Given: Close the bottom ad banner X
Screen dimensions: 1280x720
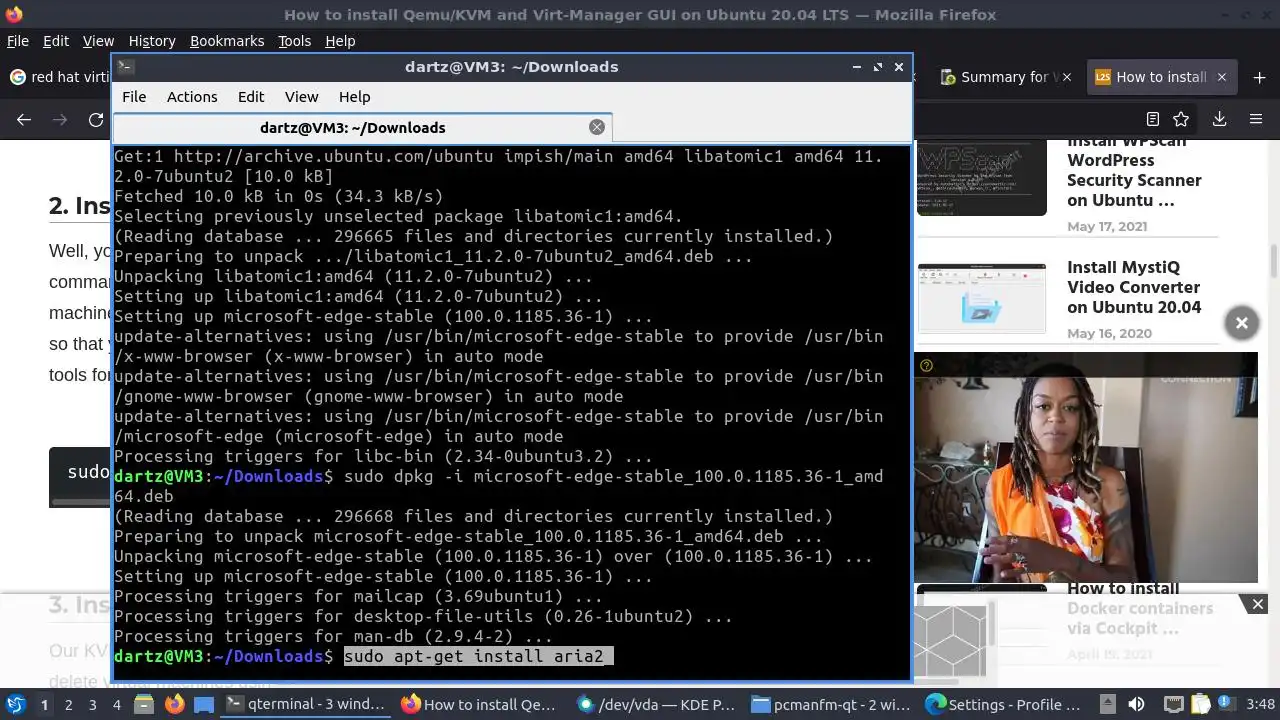Looking at the screenshot, I should [1258, 604].
